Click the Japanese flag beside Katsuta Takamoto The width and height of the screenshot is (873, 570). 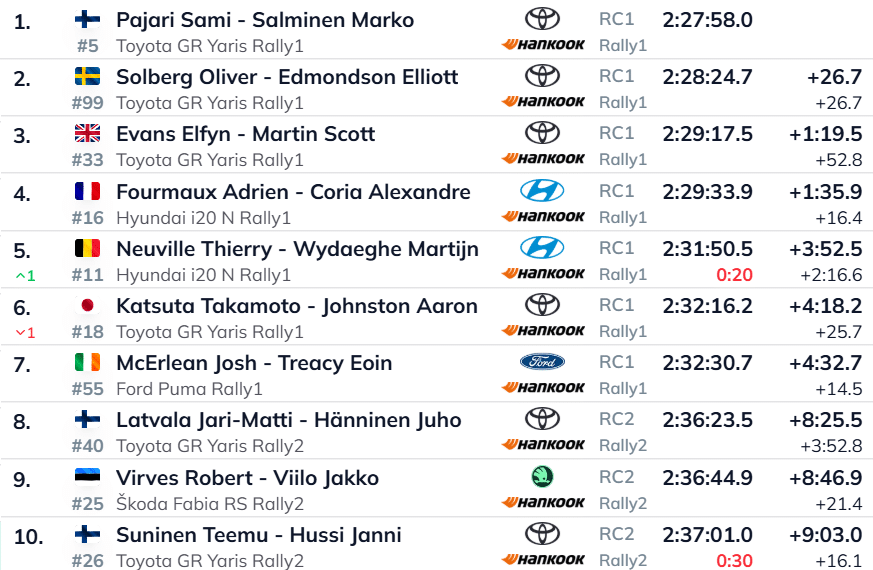point(87,305)
